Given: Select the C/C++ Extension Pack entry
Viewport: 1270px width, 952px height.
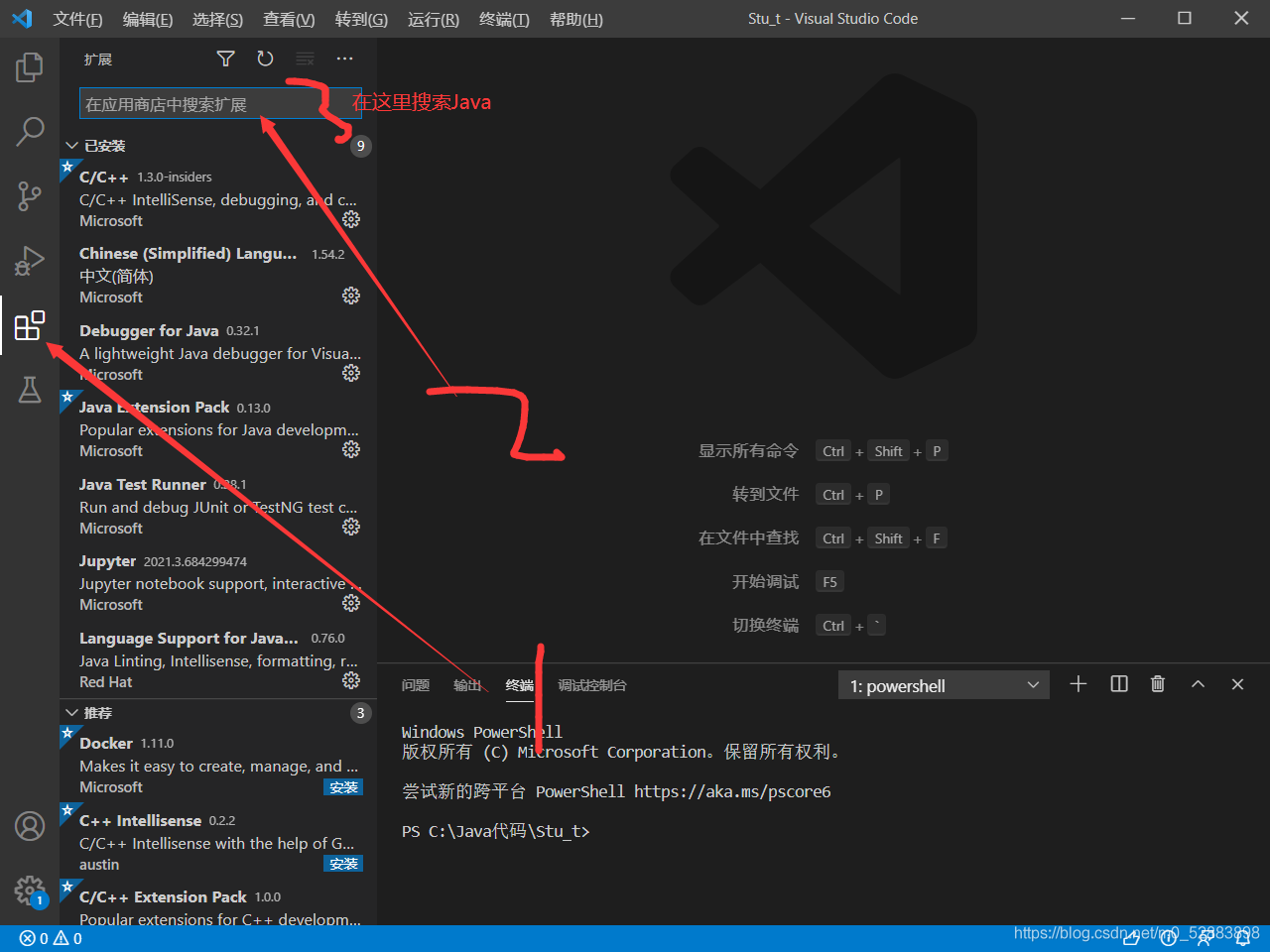Looking at the screenshot, I should point(218,902).
